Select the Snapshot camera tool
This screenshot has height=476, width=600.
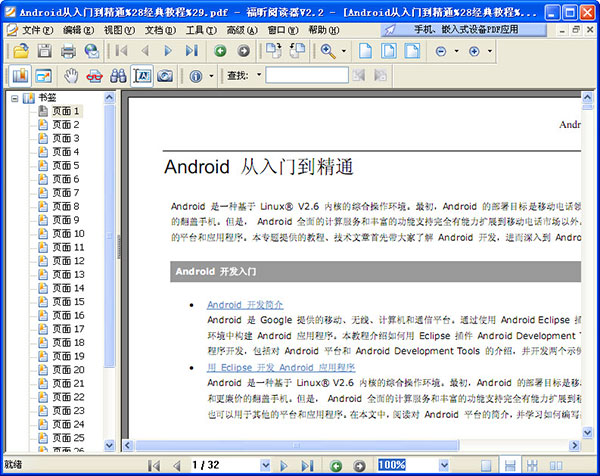[165, 76]
